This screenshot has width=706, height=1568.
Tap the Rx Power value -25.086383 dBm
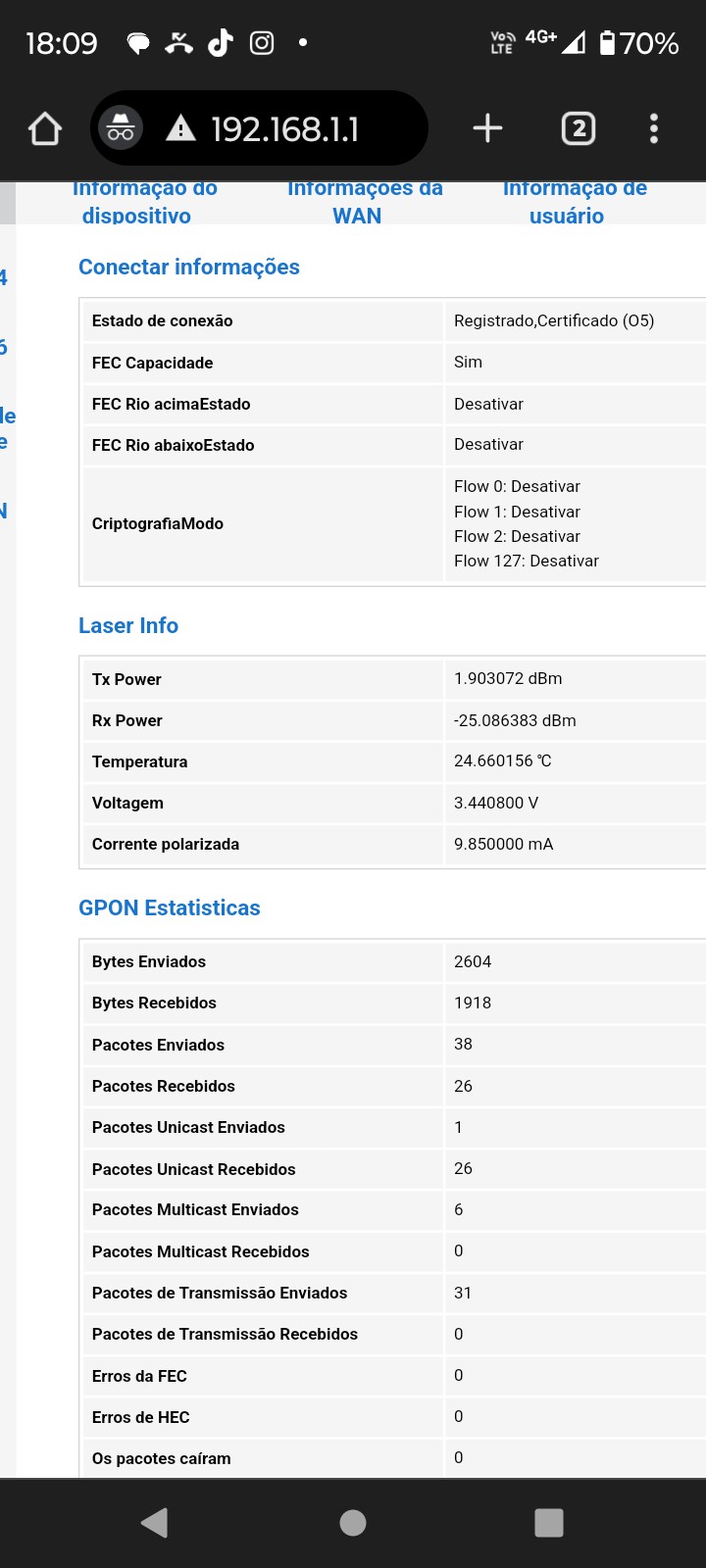coord(515,720)
